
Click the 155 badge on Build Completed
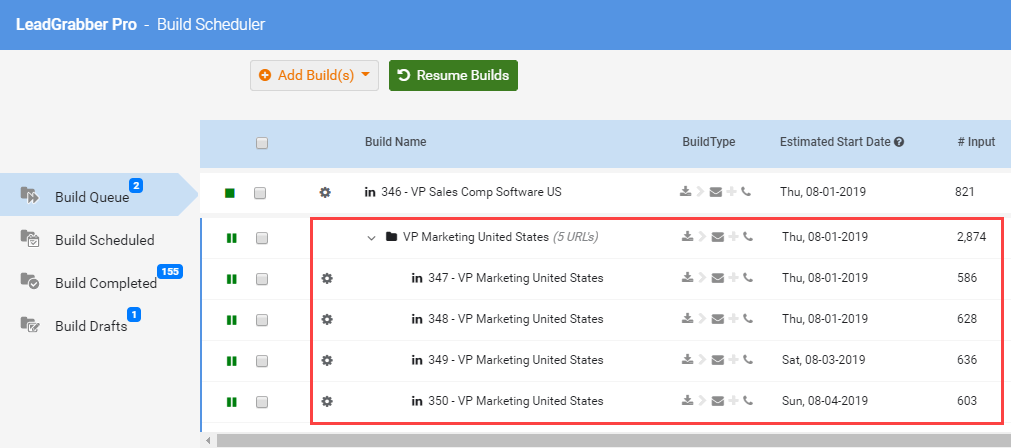pos(170,271)
